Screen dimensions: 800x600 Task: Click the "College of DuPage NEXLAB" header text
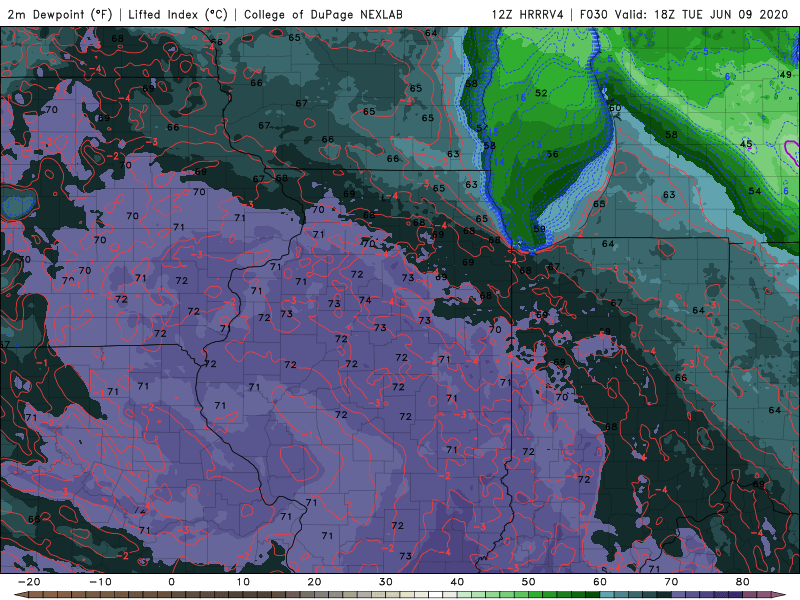point(323,14)
